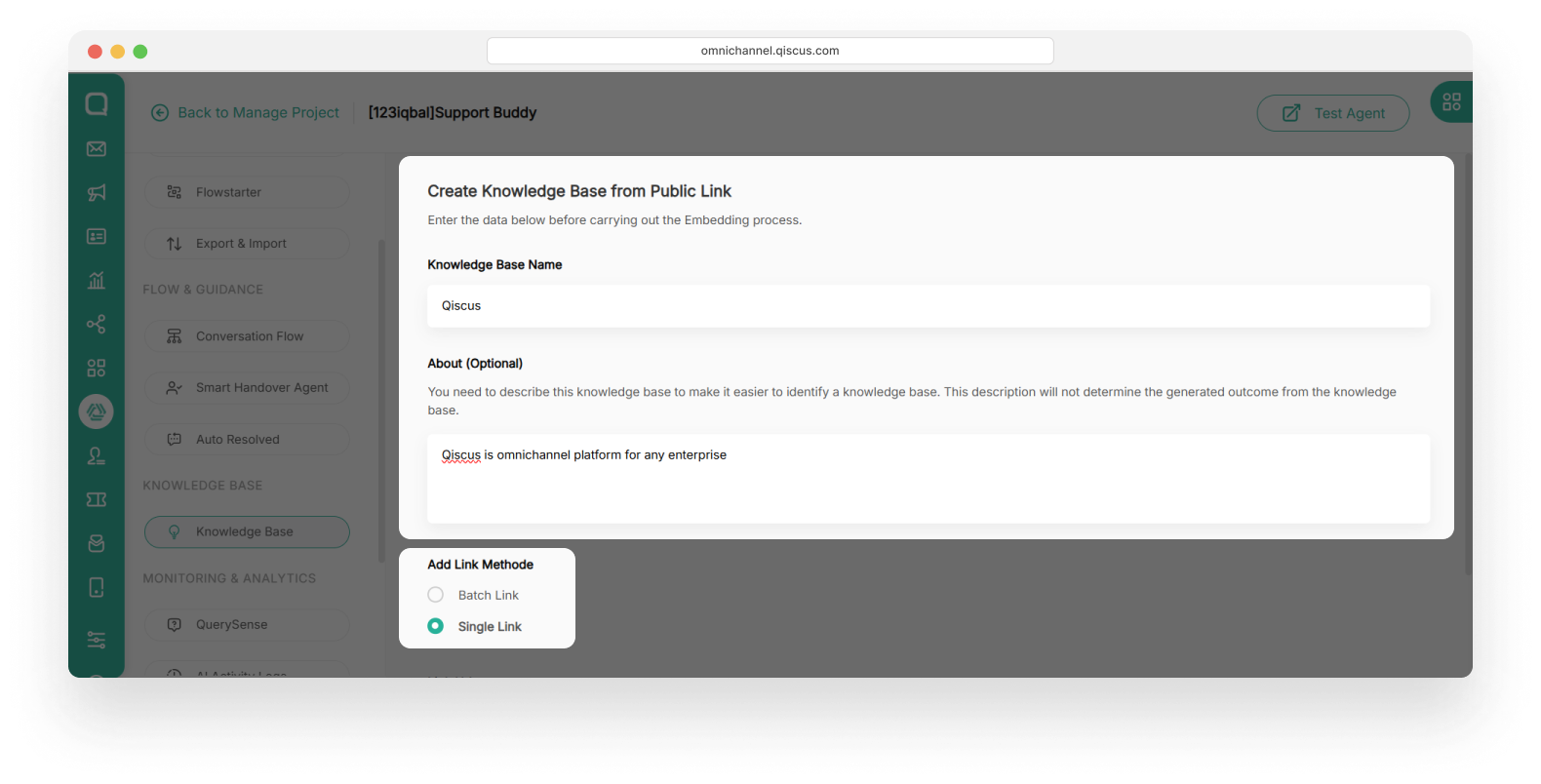Select the Batch Link radio option

pos(436,595)
